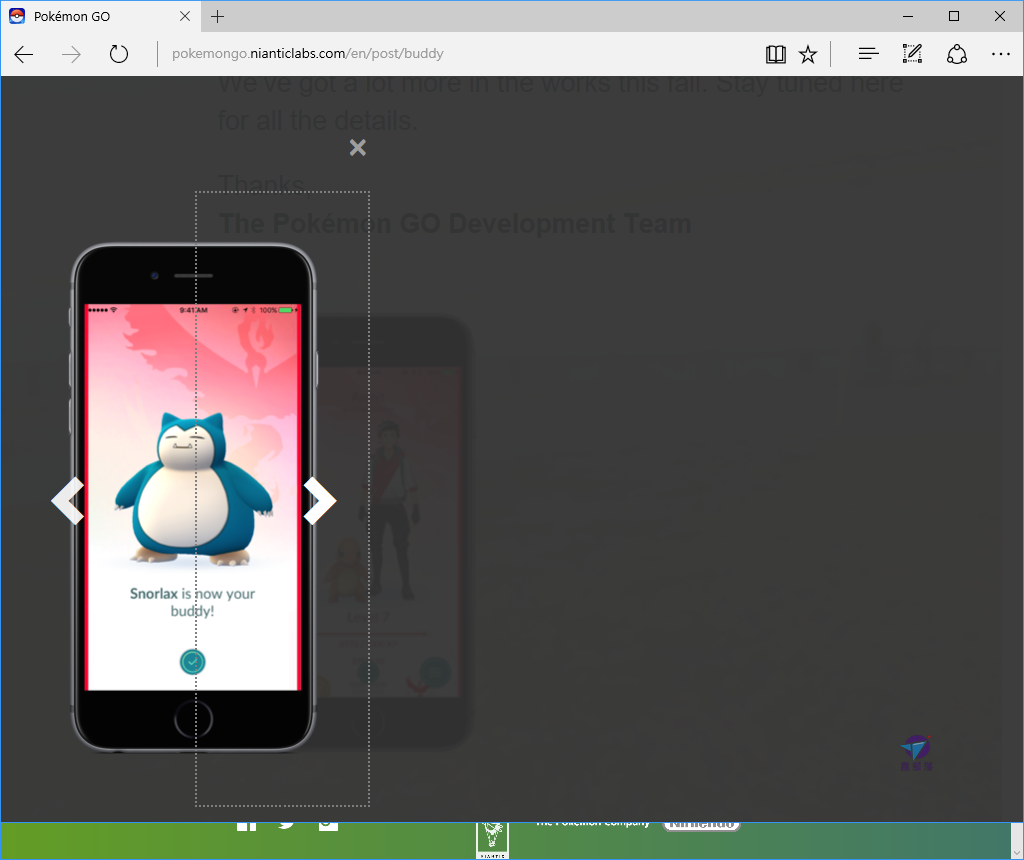Image resolution: width=1024 pixels, height=860 pixels.
Task: Go back to the previous page
Action: 24,54
